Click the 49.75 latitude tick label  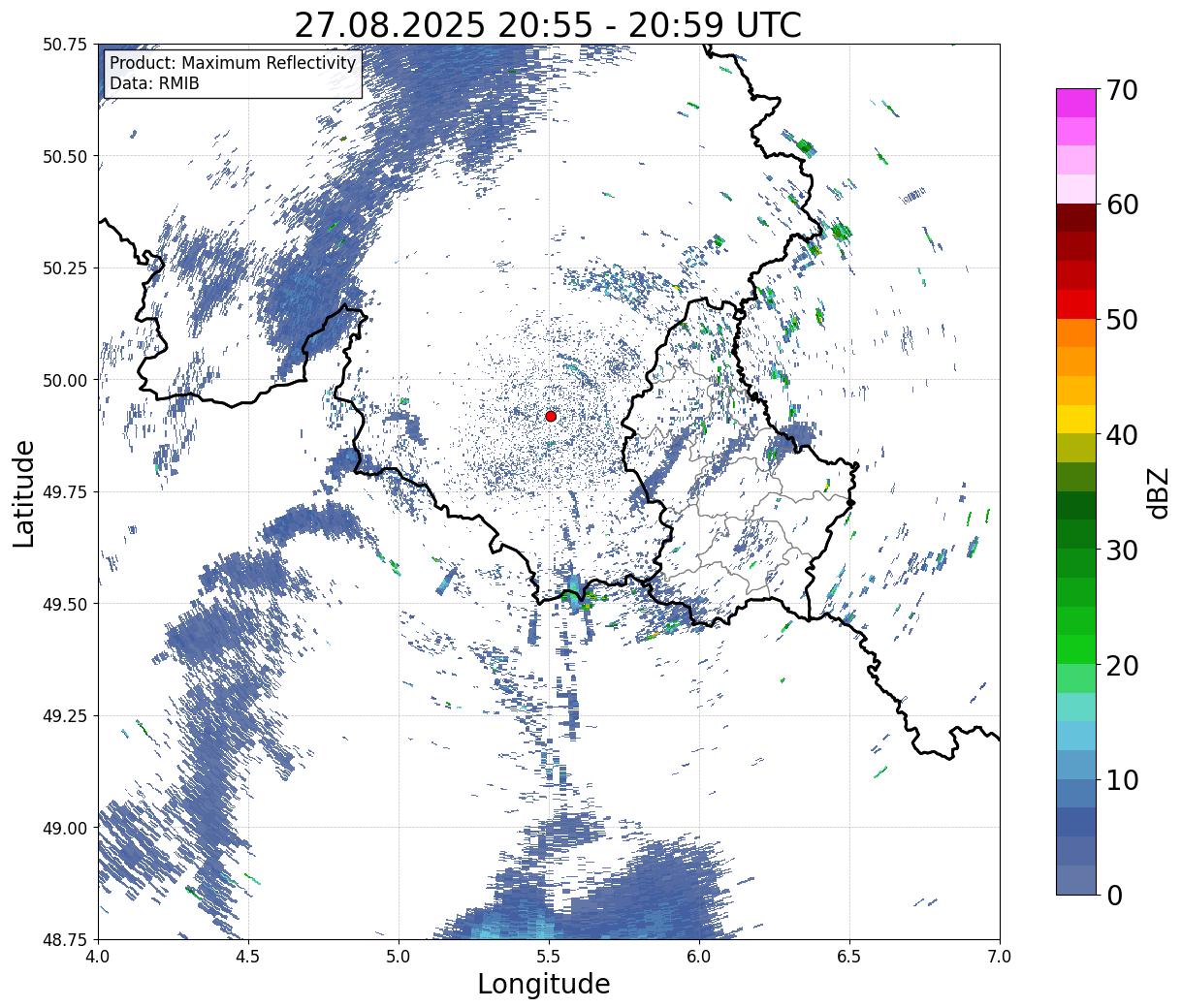pos(66,492)
